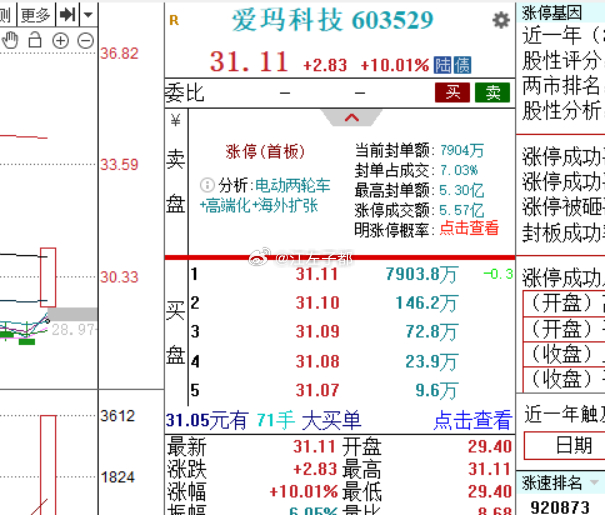Open settings gear beside stock title
Image resolution: width=605 pixels, height=515 pixels.
501,20
